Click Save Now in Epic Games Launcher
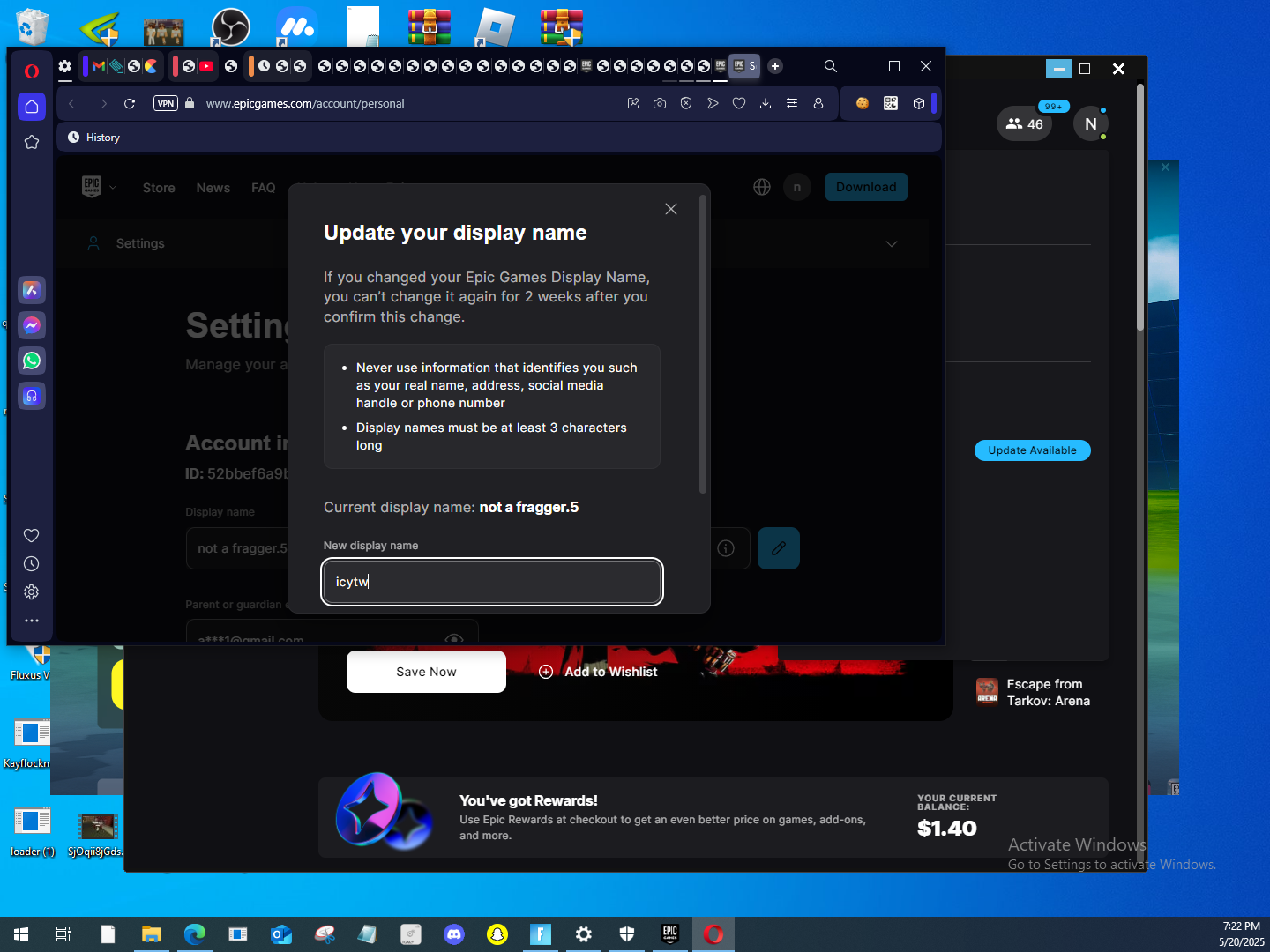 pos(426,672)
